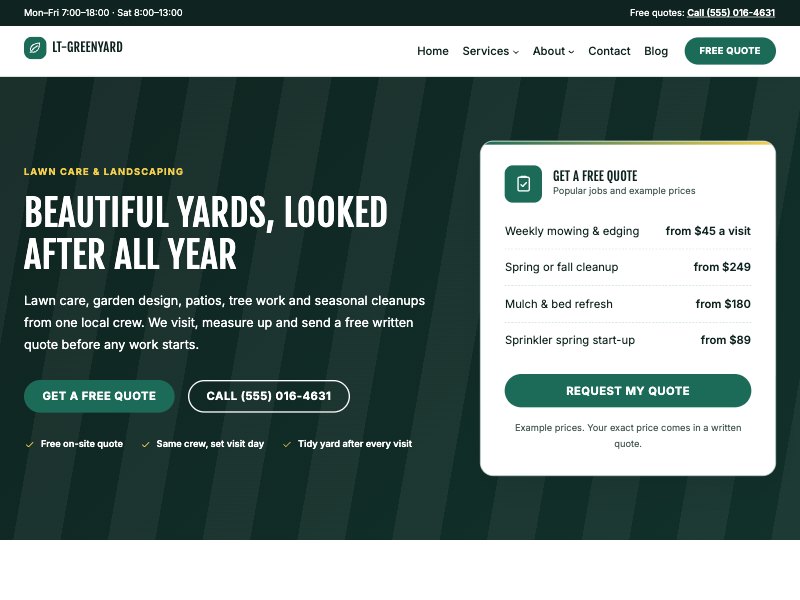Open the Contact page
The height and width of the screenshot is (600, 800).
[x=609, y=51]
